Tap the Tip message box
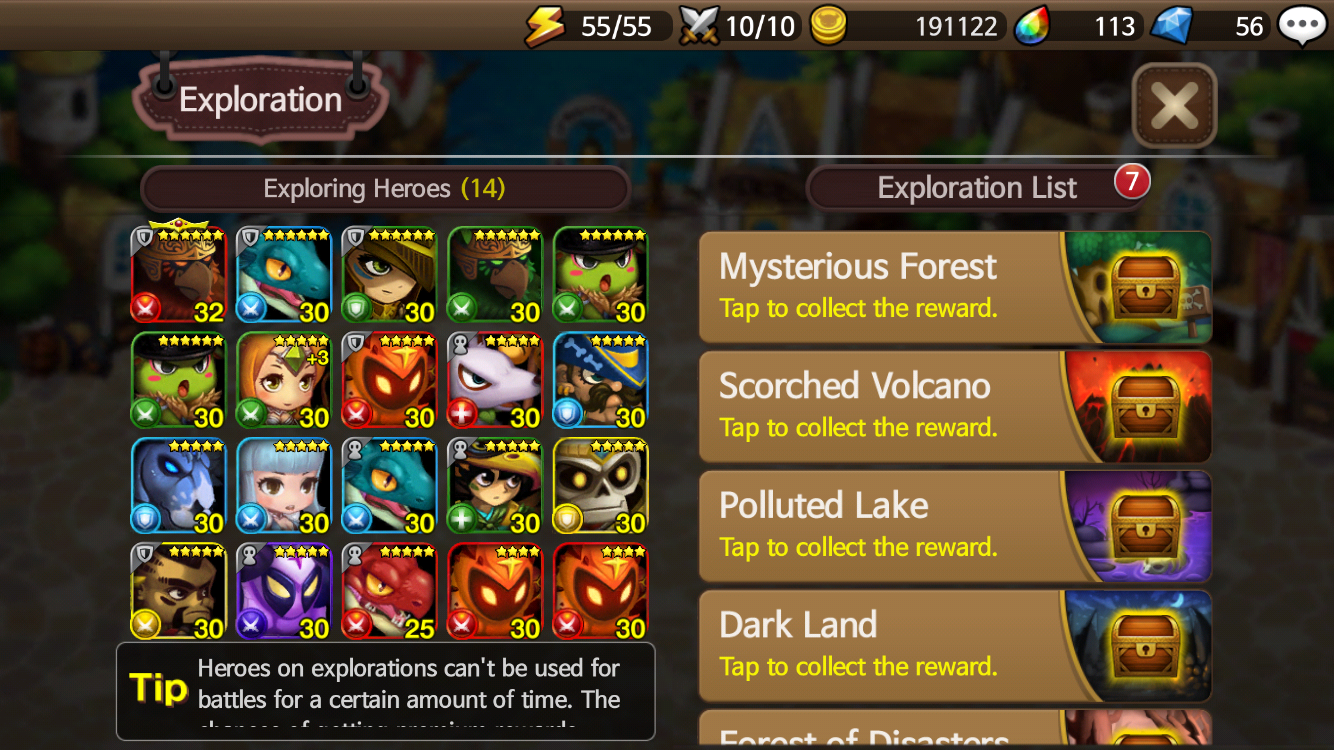The width and height of the screenshot is (1334, 750). click(386, 691)
